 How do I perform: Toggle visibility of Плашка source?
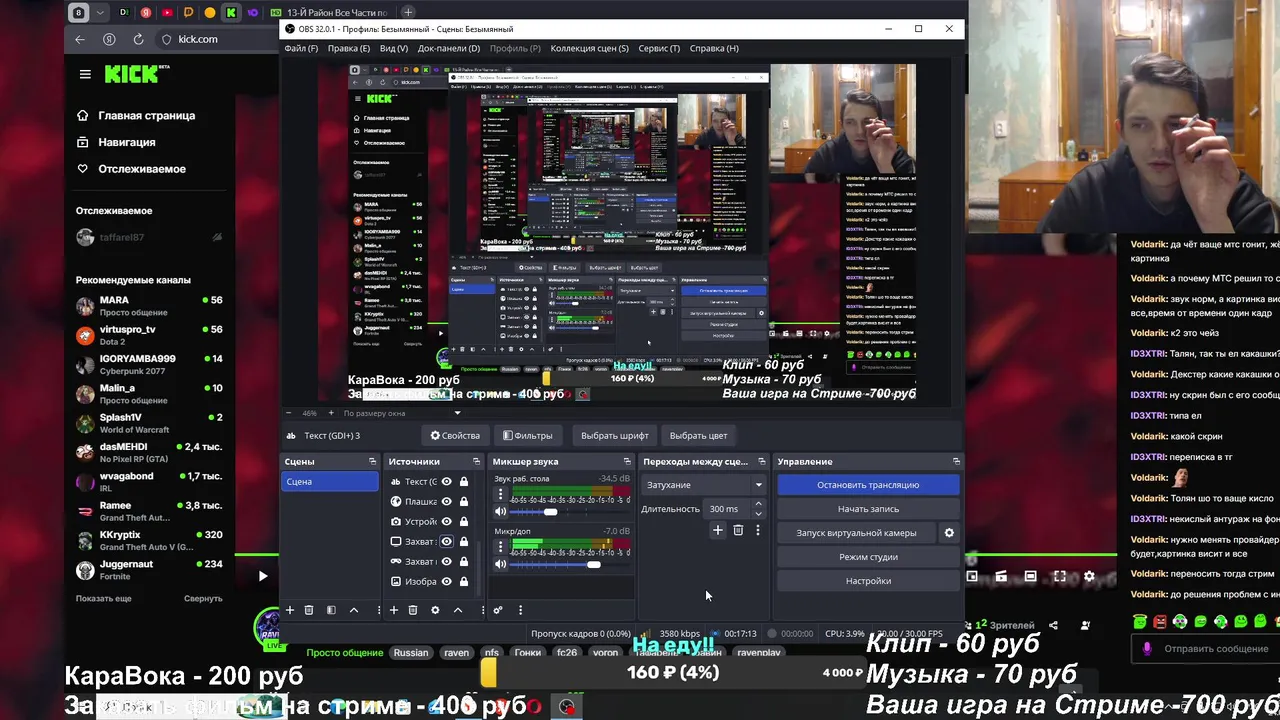coord(446,501)
